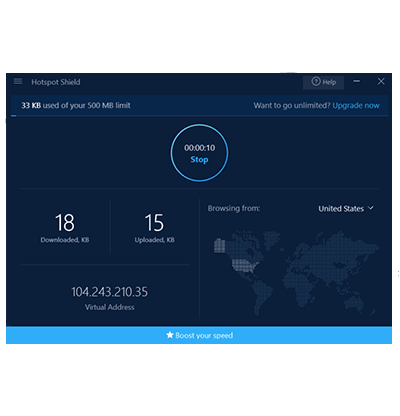
Task: Click the Downloaded KB counter
Action: click(x=65, y=228)
